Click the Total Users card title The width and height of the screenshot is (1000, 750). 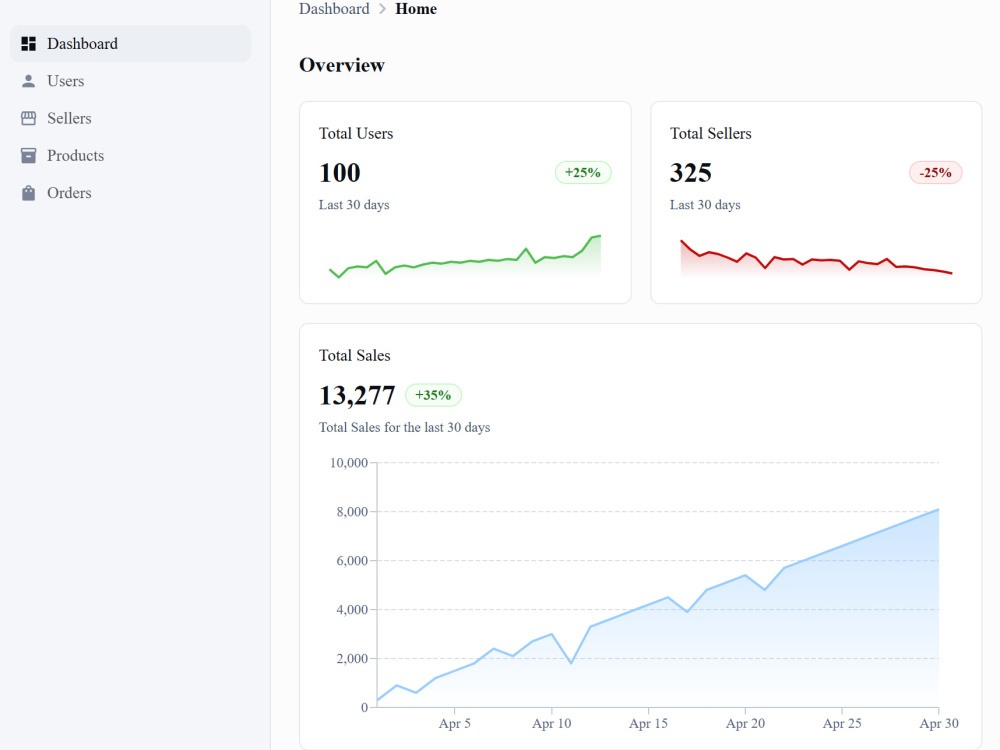pos(356,133)
